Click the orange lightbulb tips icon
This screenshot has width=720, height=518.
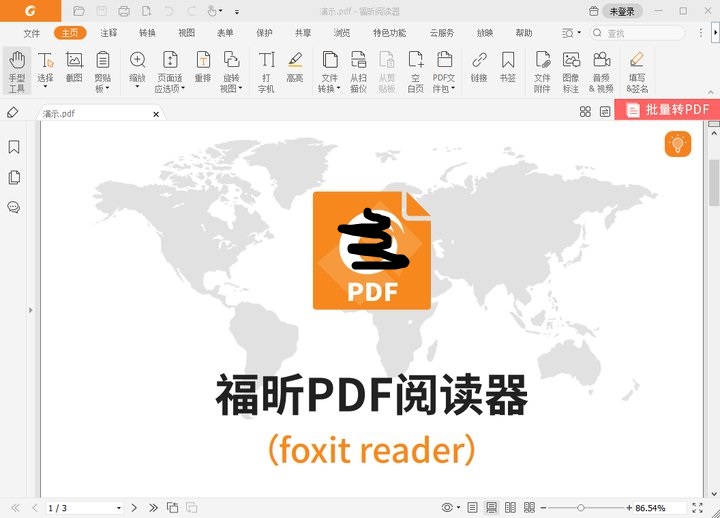click(x=678, y=144)
